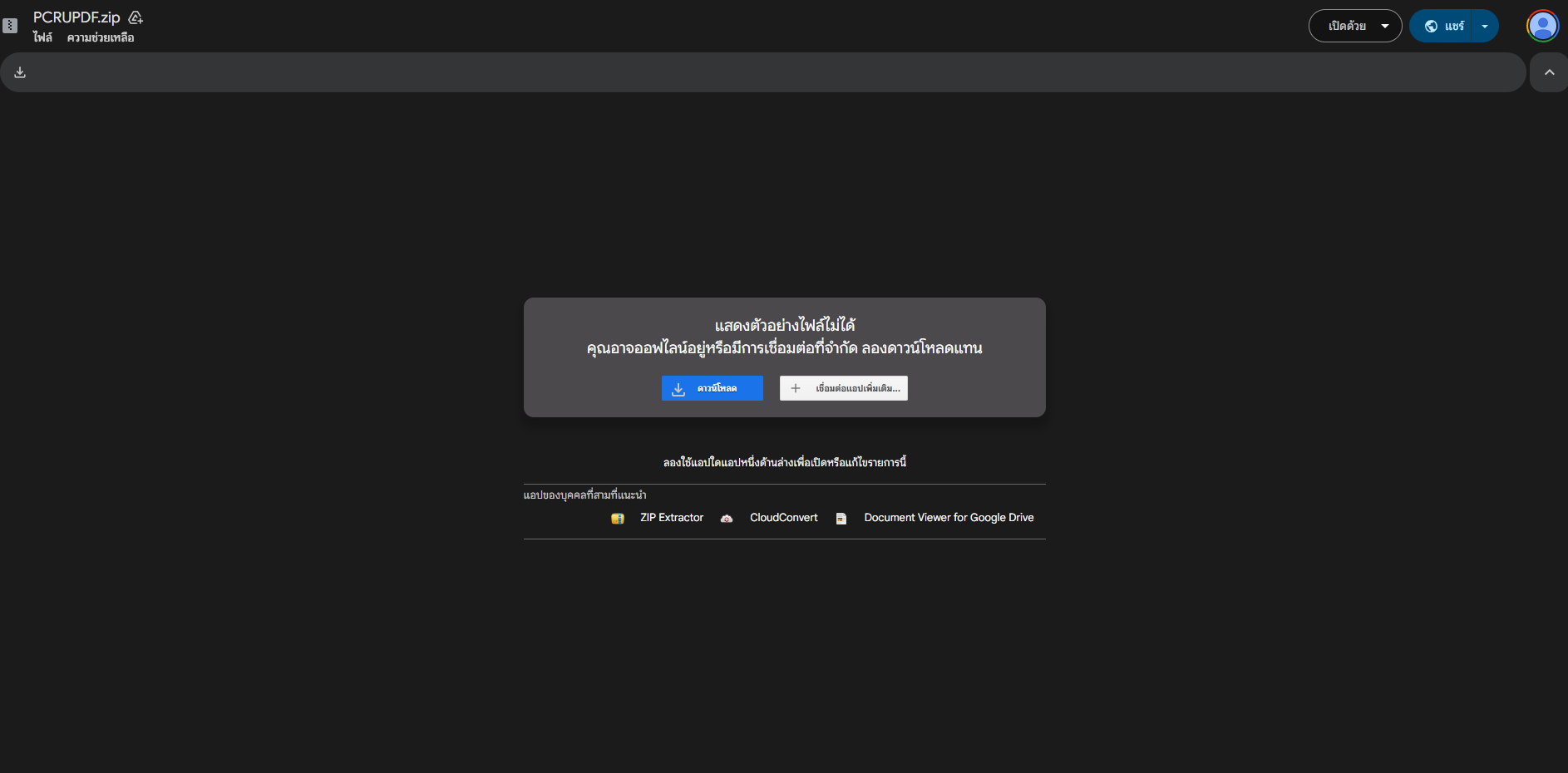Click the globe icon in share button

(1432, 26)
